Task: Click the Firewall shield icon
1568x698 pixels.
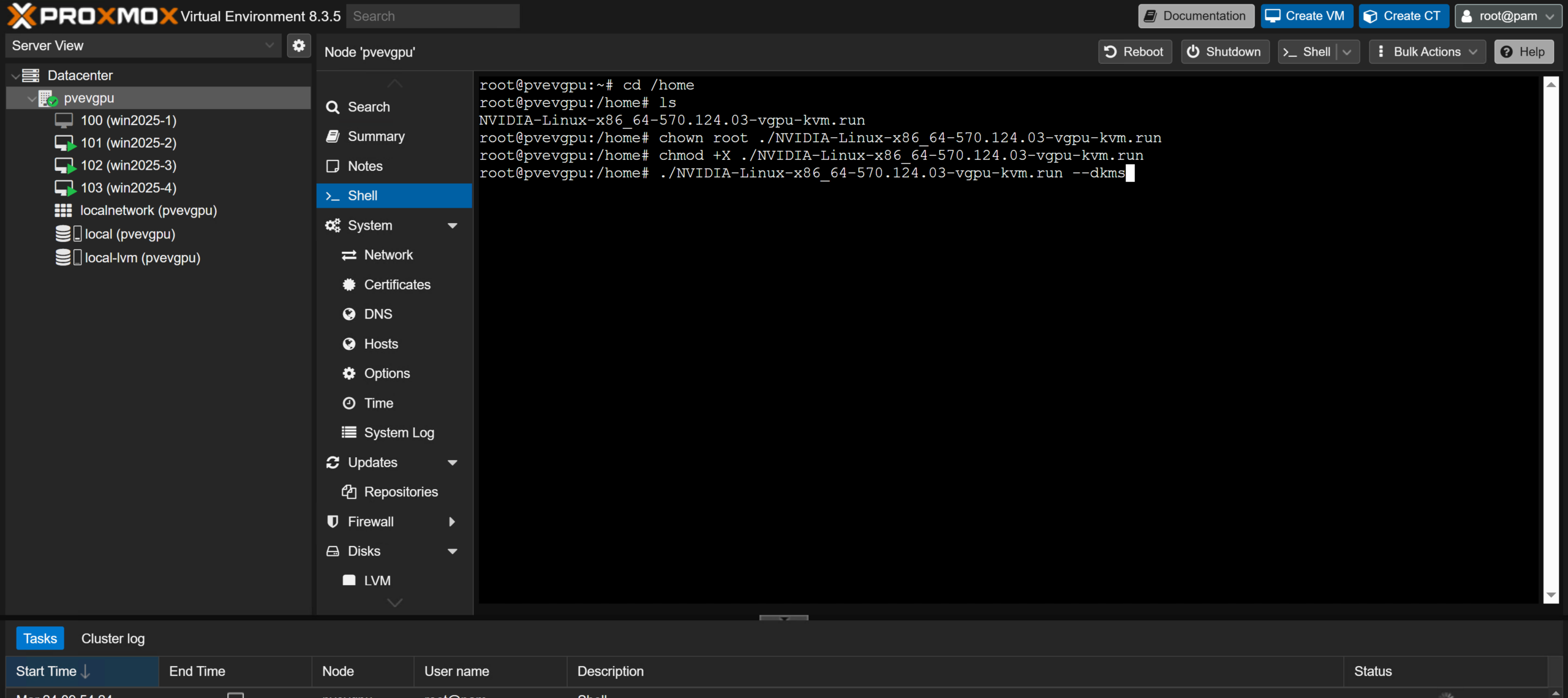Action: click(x=333, y=522)
